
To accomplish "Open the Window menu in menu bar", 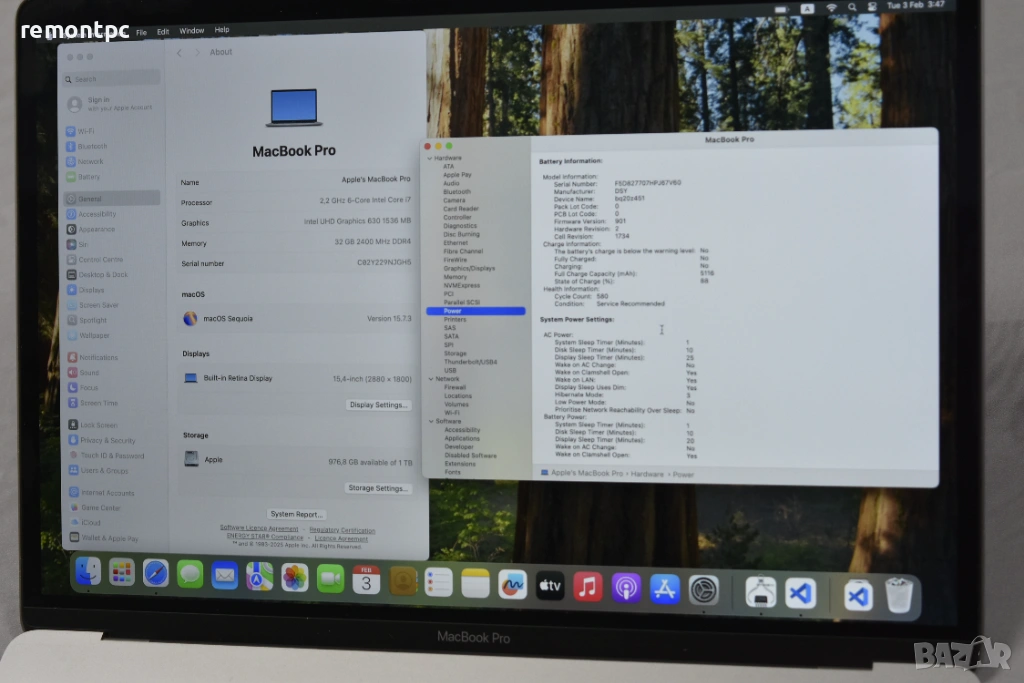I will (x=191, y=31).
